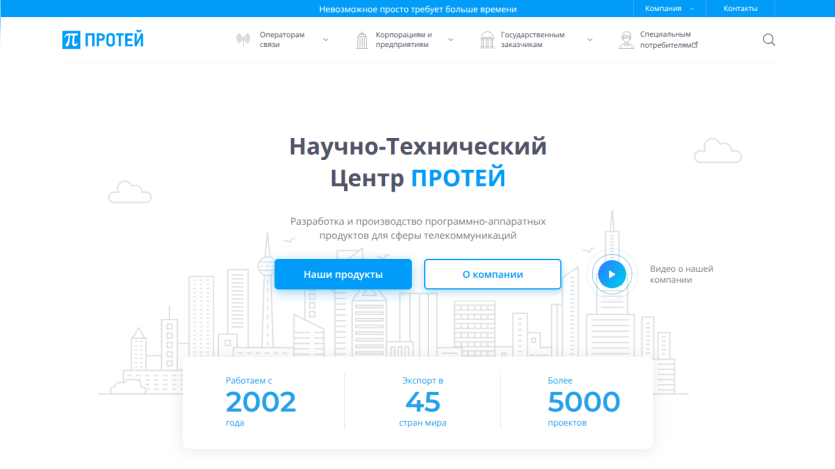Expand the Корпорациям и предприятиям chevron

(x=451, y=40)
